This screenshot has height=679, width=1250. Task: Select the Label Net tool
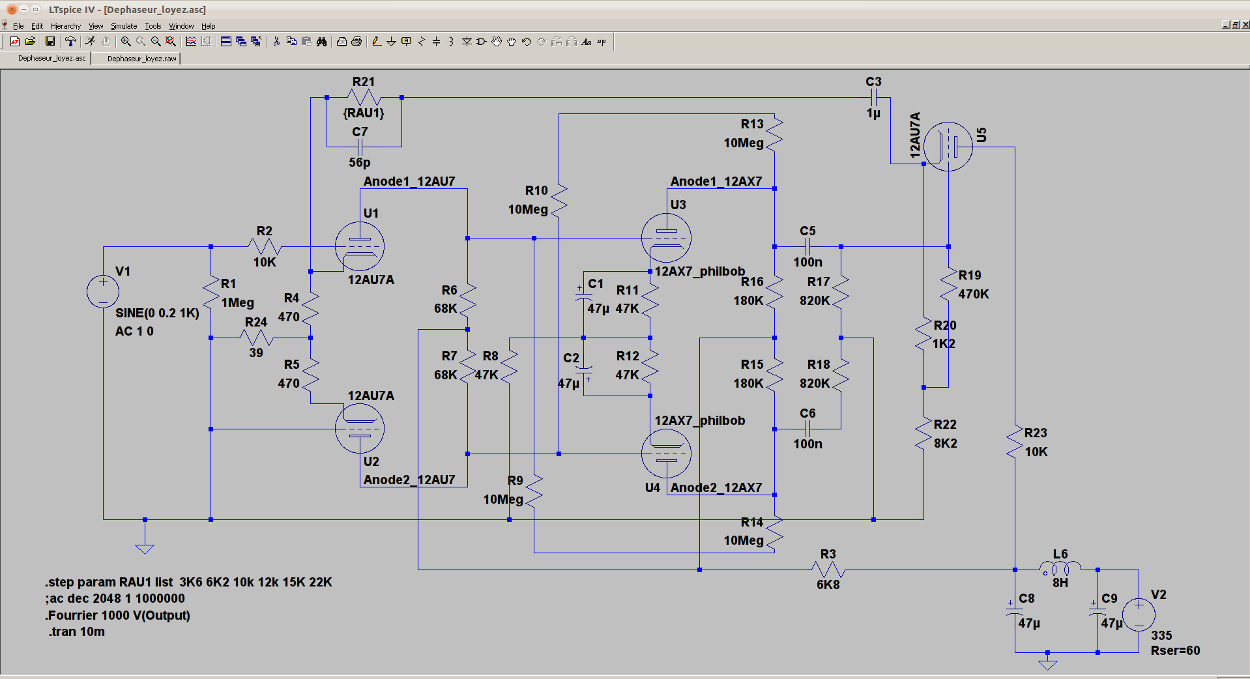(x=406, y=41)
